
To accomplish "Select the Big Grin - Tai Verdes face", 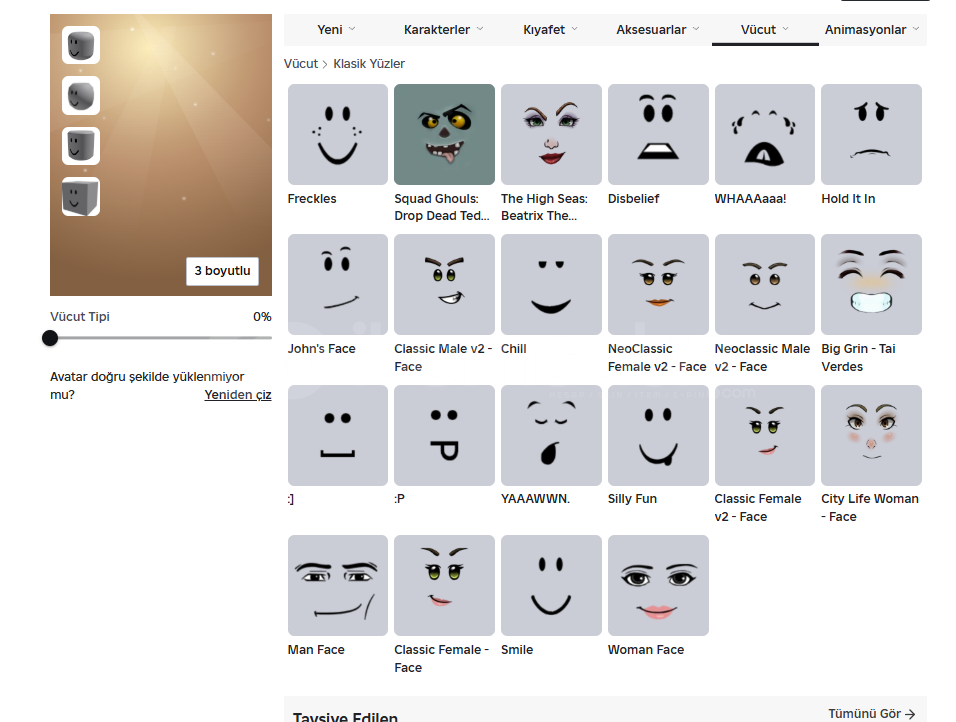I will [871, 285].
